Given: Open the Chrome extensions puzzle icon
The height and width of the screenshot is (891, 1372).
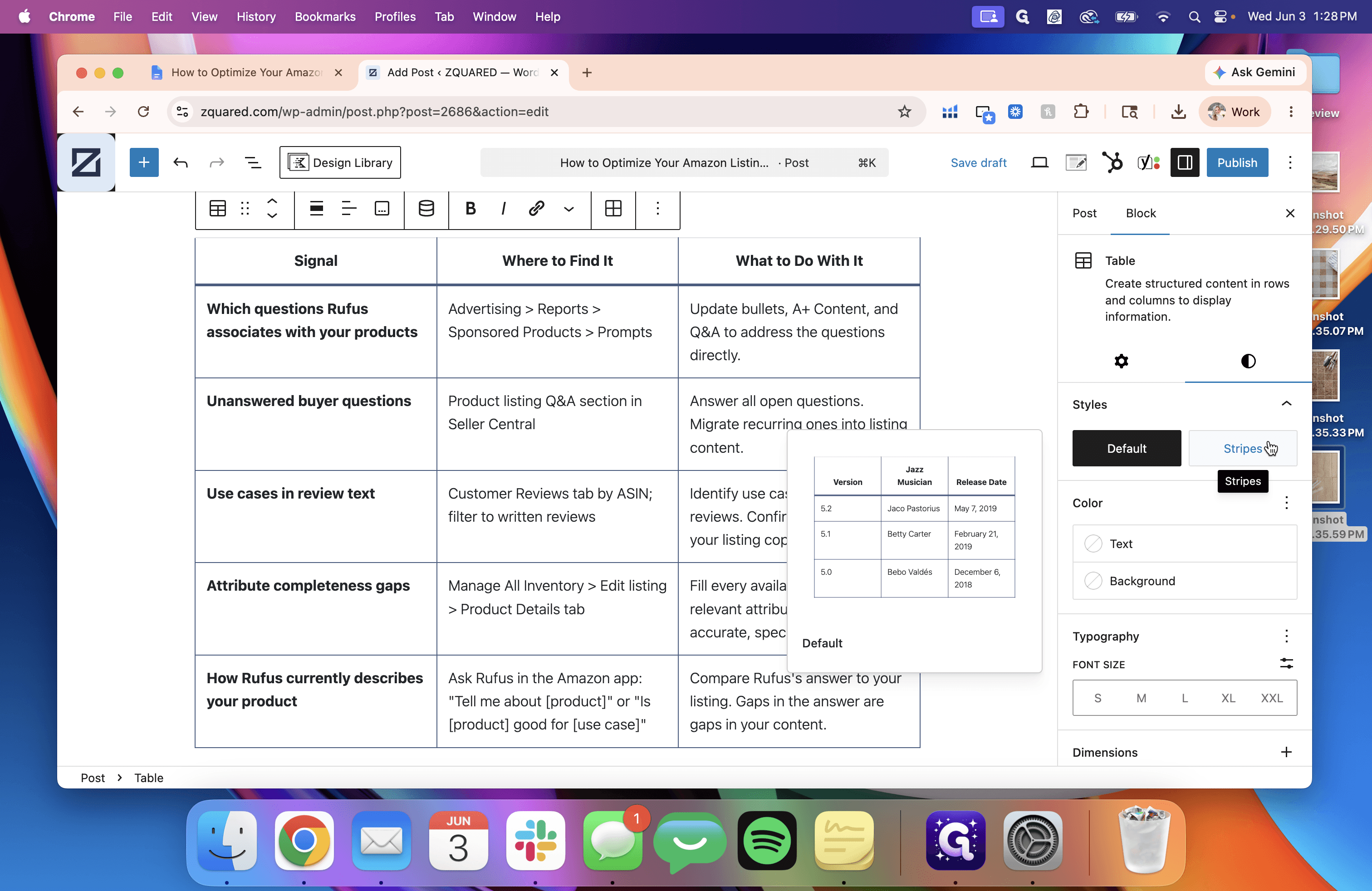Looking at the screenshot, I should 1082,111.
